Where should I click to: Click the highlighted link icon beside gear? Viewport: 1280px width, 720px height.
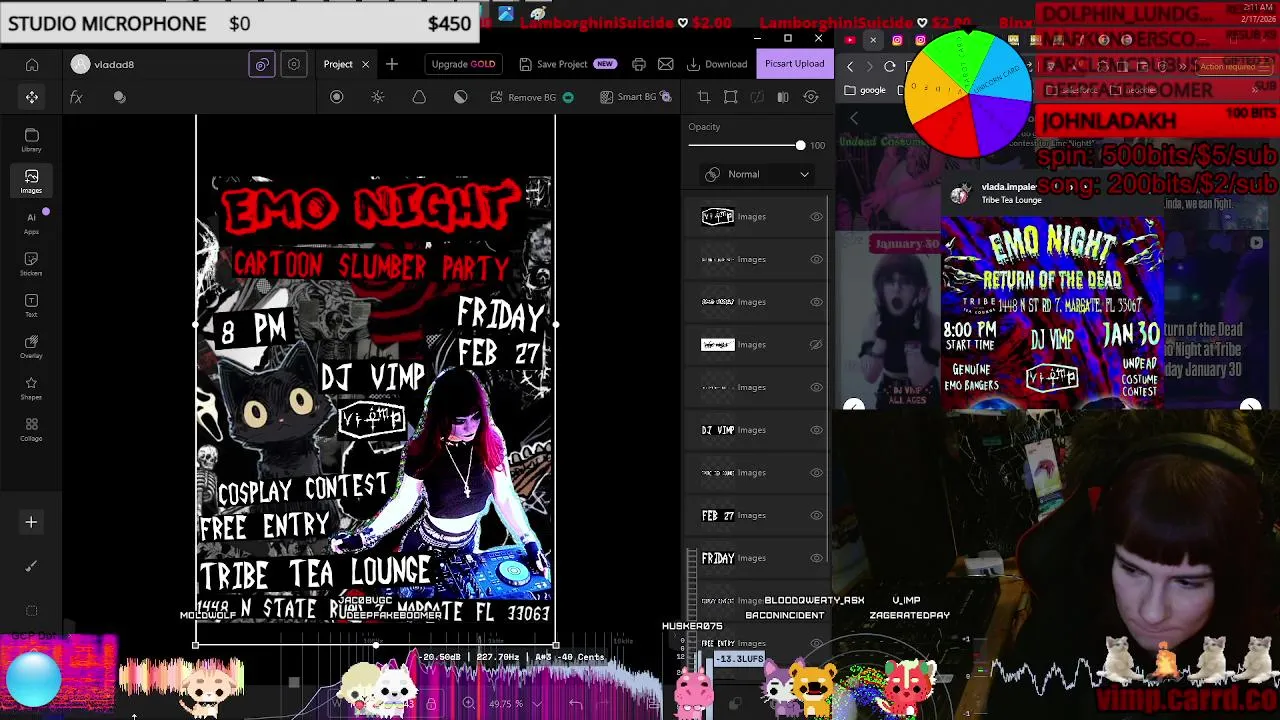click(x=262, y=64)
